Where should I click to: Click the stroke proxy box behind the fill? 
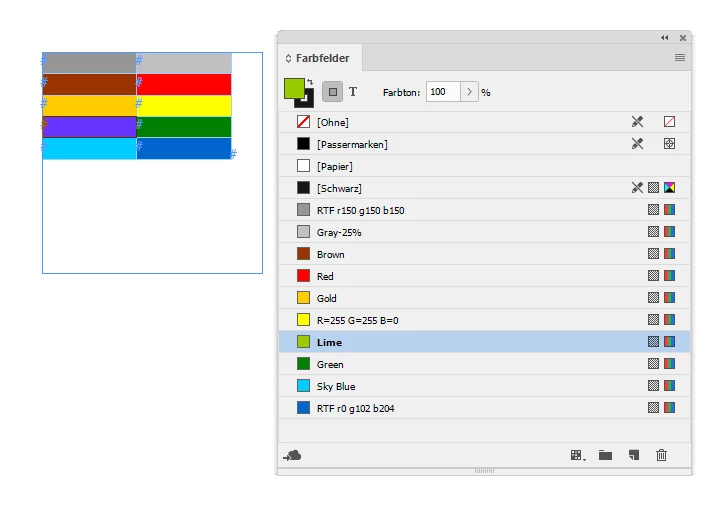point(308,102)
